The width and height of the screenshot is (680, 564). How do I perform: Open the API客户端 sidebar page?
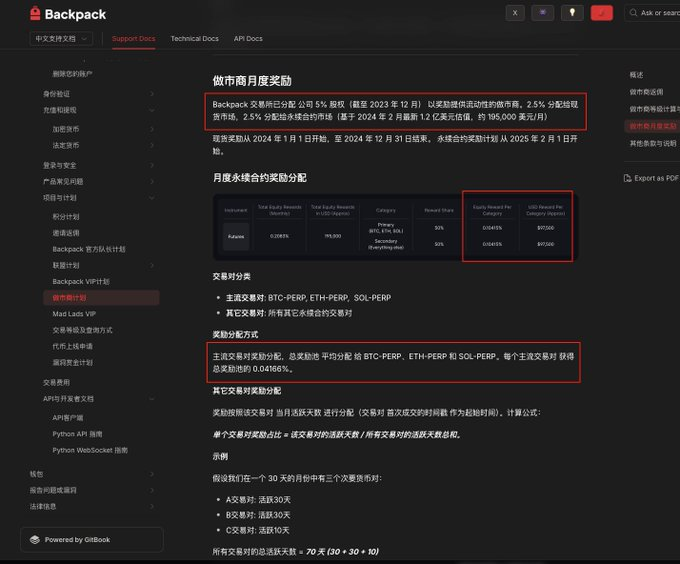pyautogui.click(x=68, y=417)
